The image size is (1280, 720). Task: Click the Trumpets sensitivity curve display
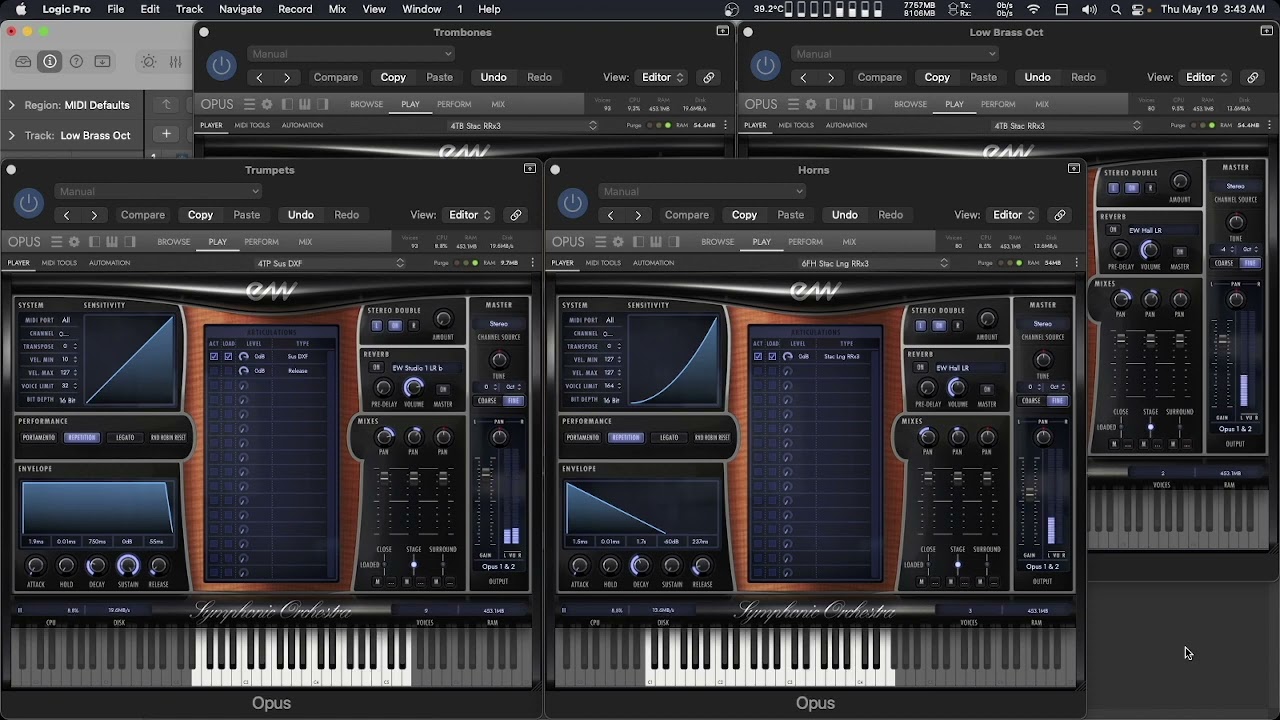click(130, 361)
